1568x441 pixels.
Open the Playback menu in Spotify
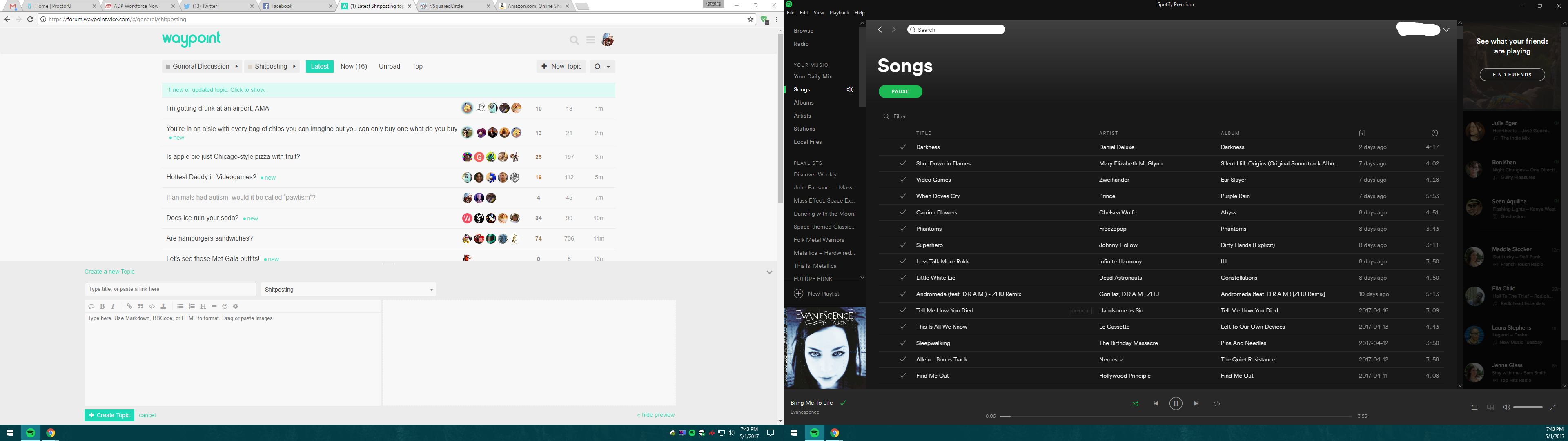839,13
